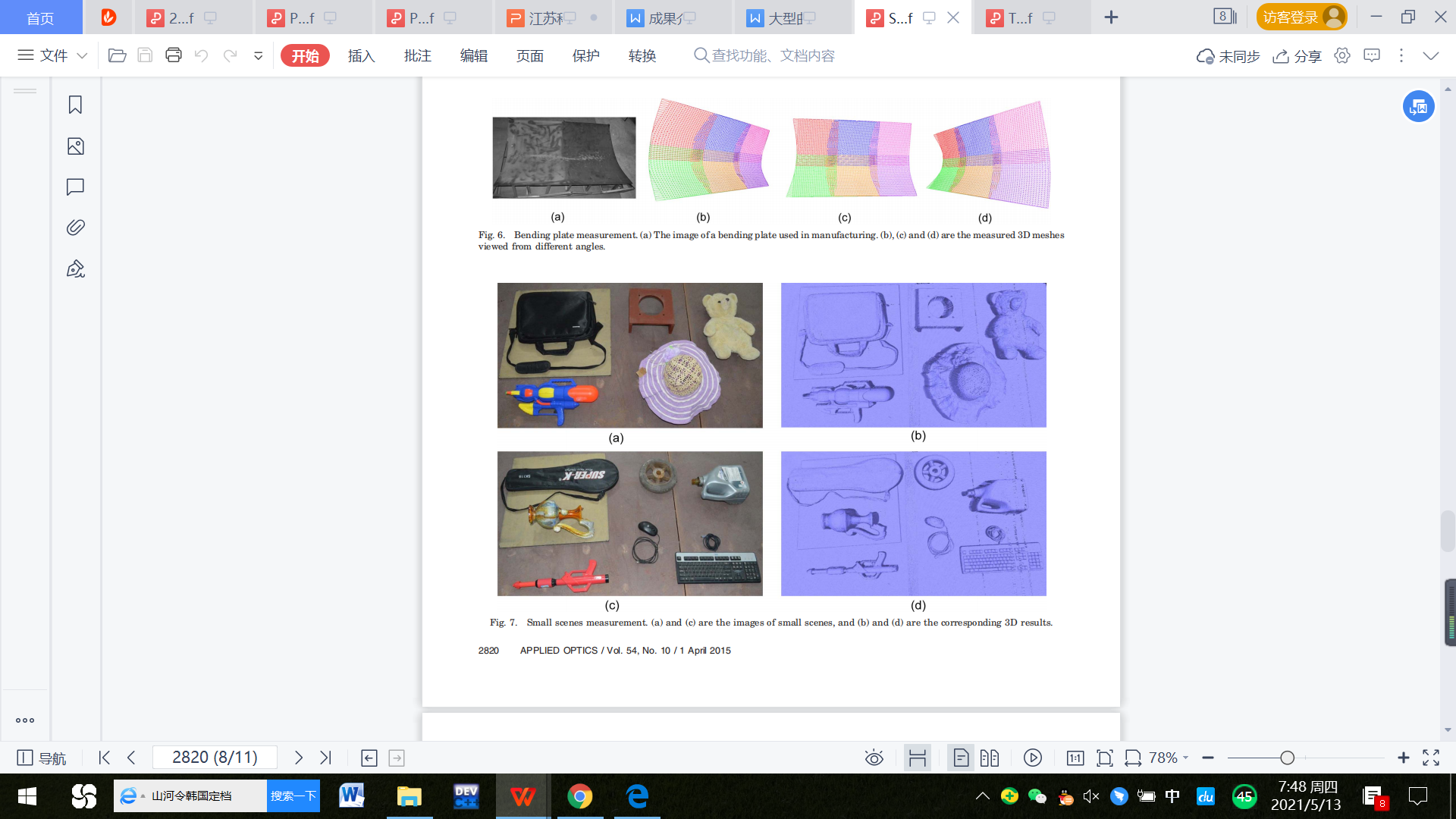Open the signature pen panel
Viewport: 1456px width, 819px height.
pyautogui.click(x=75, y=268)
